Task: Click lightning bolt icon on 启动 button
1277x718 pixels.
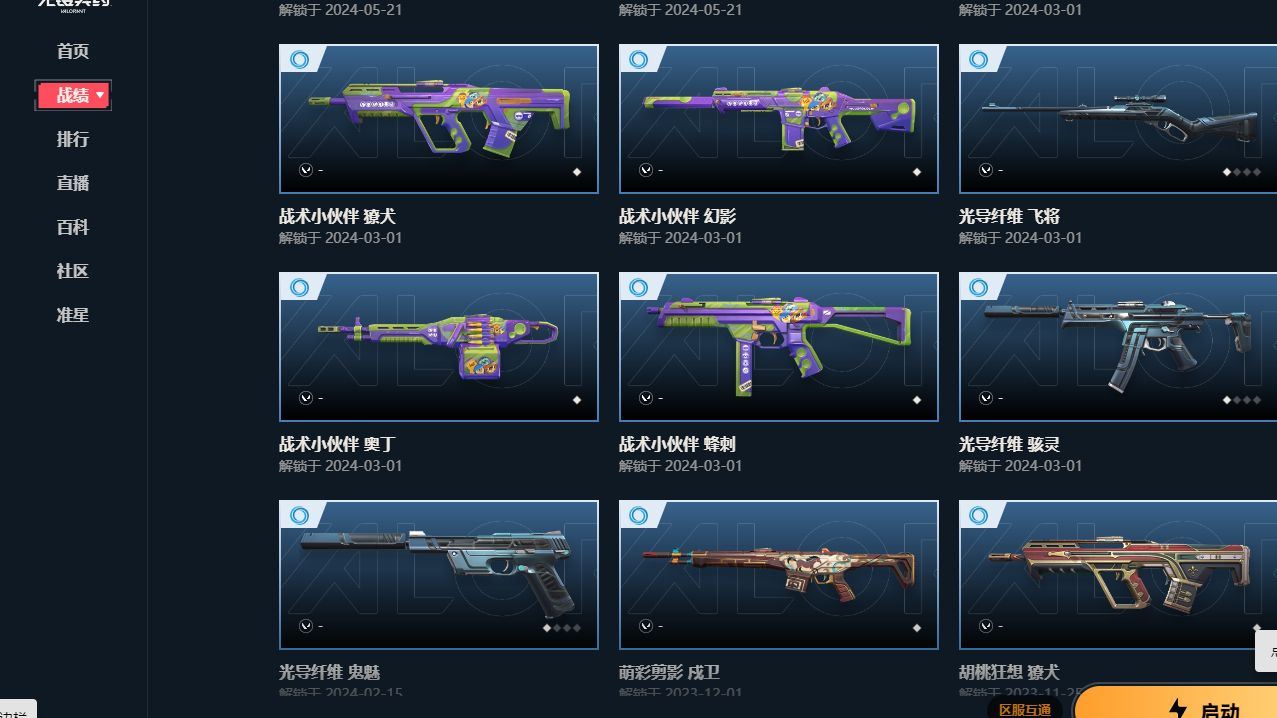Action: tap(1177, 709)
